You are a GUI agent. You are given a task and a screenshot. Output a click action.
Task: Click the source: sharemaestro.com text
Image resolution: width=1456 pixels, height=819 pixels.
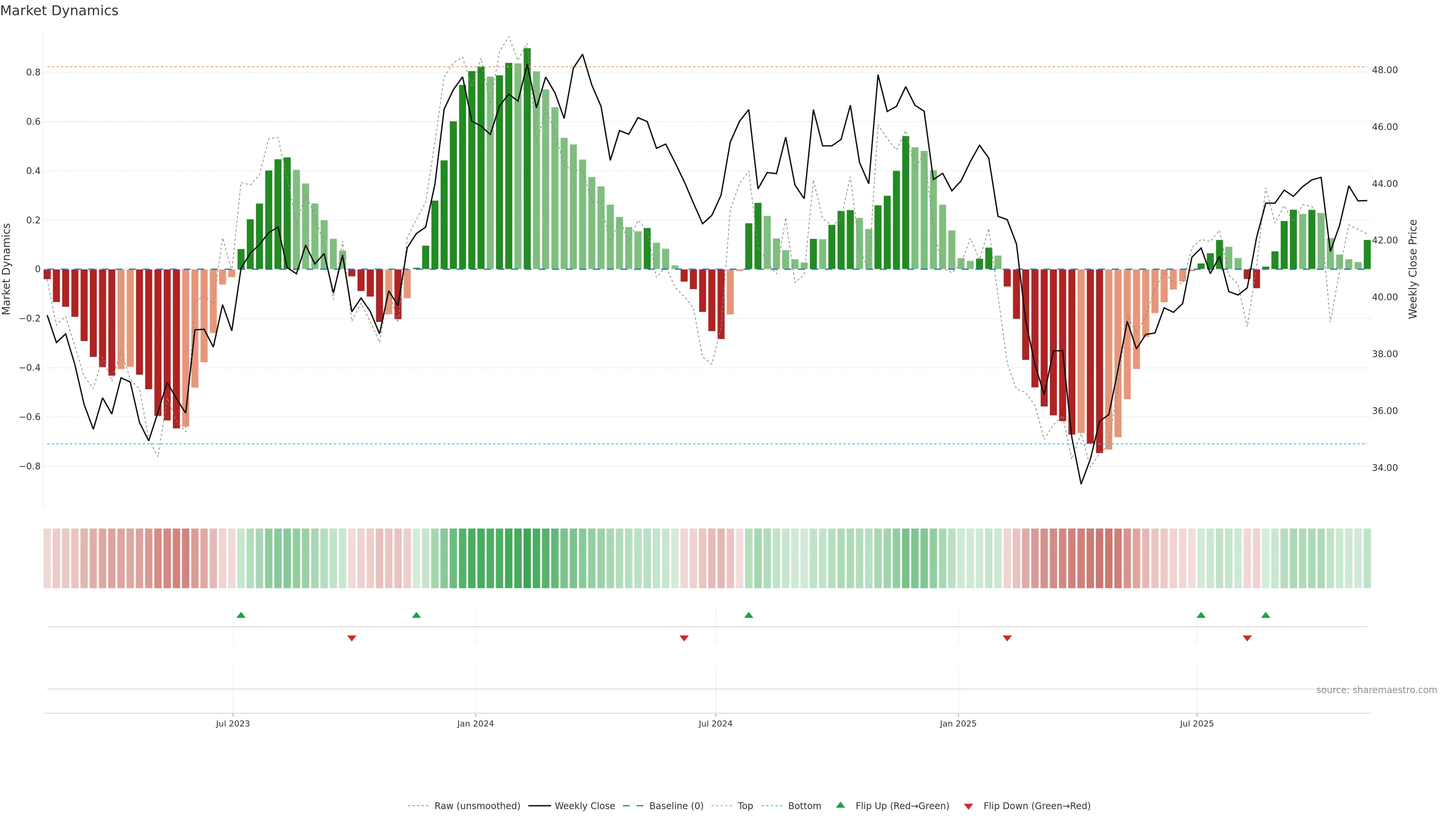point(1376,690)
